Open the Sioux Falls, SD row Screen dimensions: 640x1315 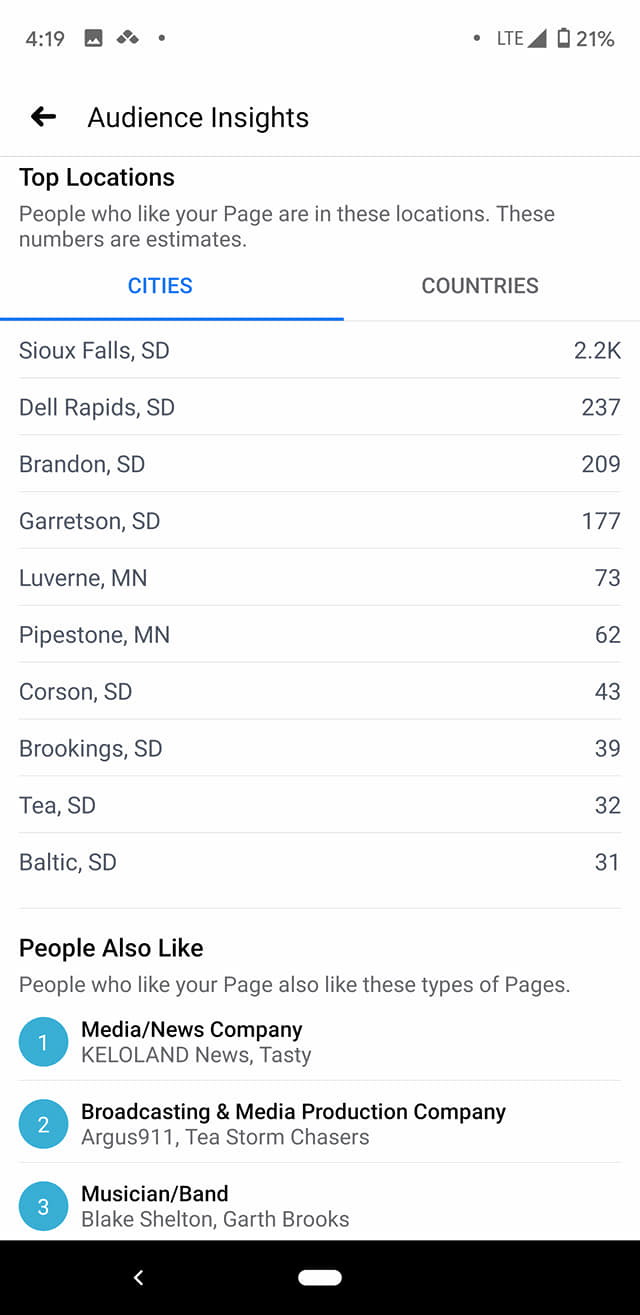pyautogui.click(x=320, y=350)
